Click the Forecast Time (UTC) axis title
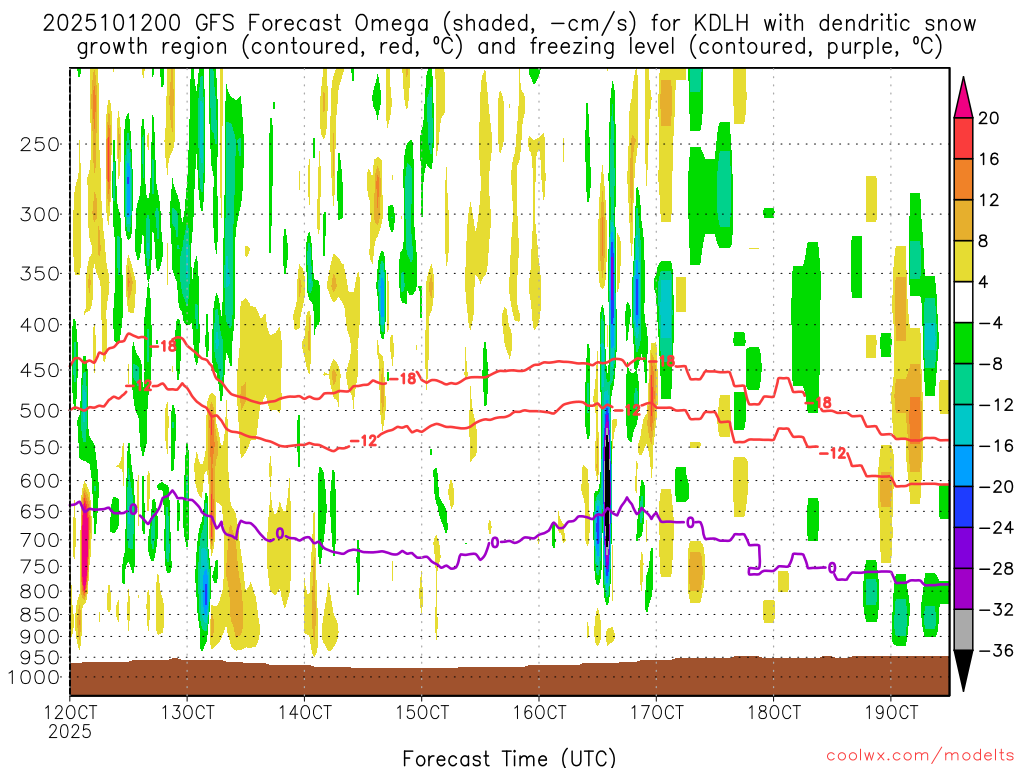Screen dimensions: 1024x768 click(x=509, y=758)
